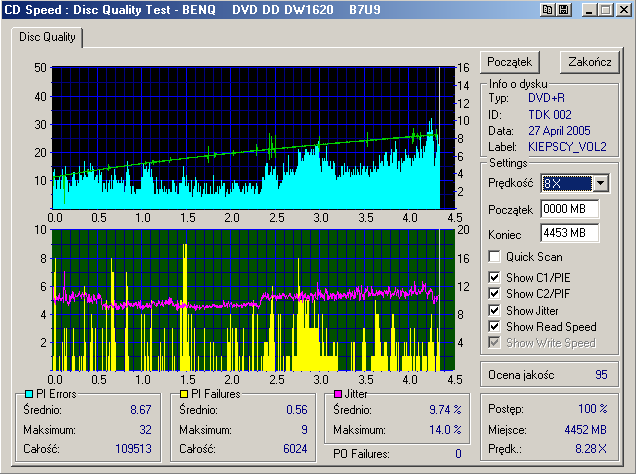Image resolution: width=636 pixels, height=474 pixels.
Task: Click the Show Jitter label text
Action: (532, 311)
